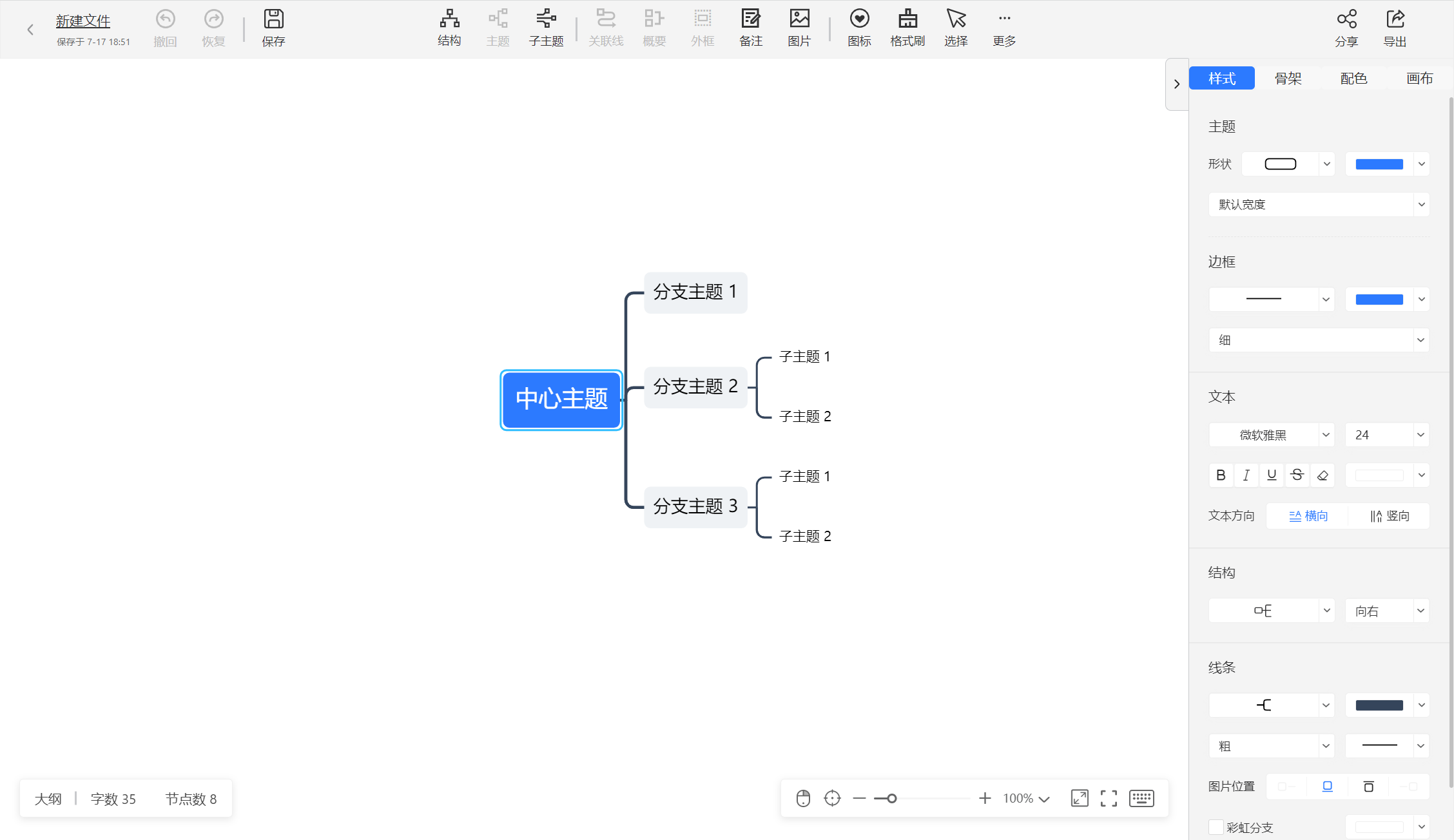Toggle strikethrough text formatting

pos(1297,475)
